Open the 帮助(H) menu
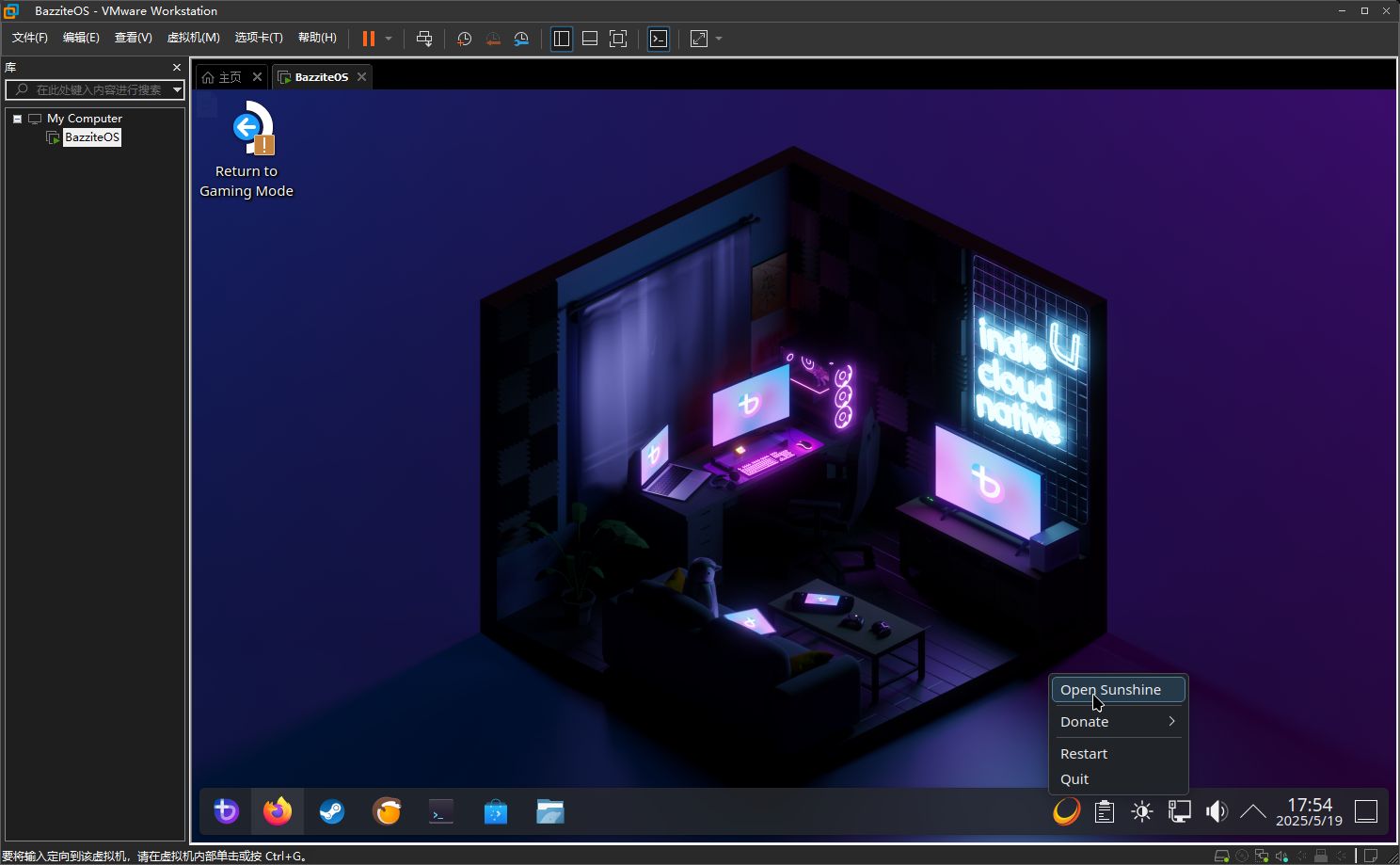The height and width of the screenshot is (865, 1400). [x=317, y=38]
